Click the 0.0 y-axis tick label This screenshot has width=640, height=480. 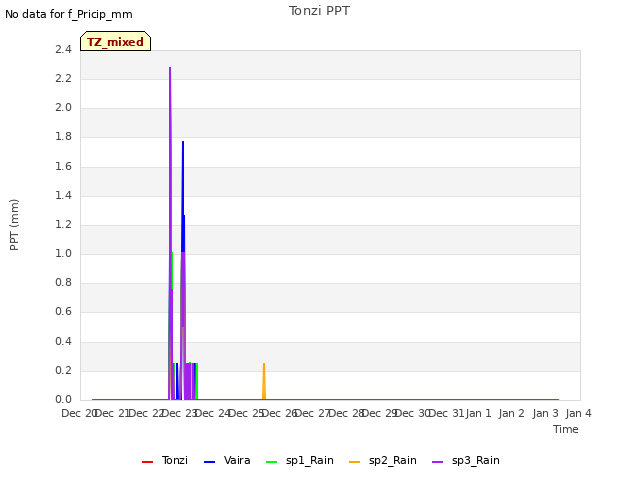63,399
